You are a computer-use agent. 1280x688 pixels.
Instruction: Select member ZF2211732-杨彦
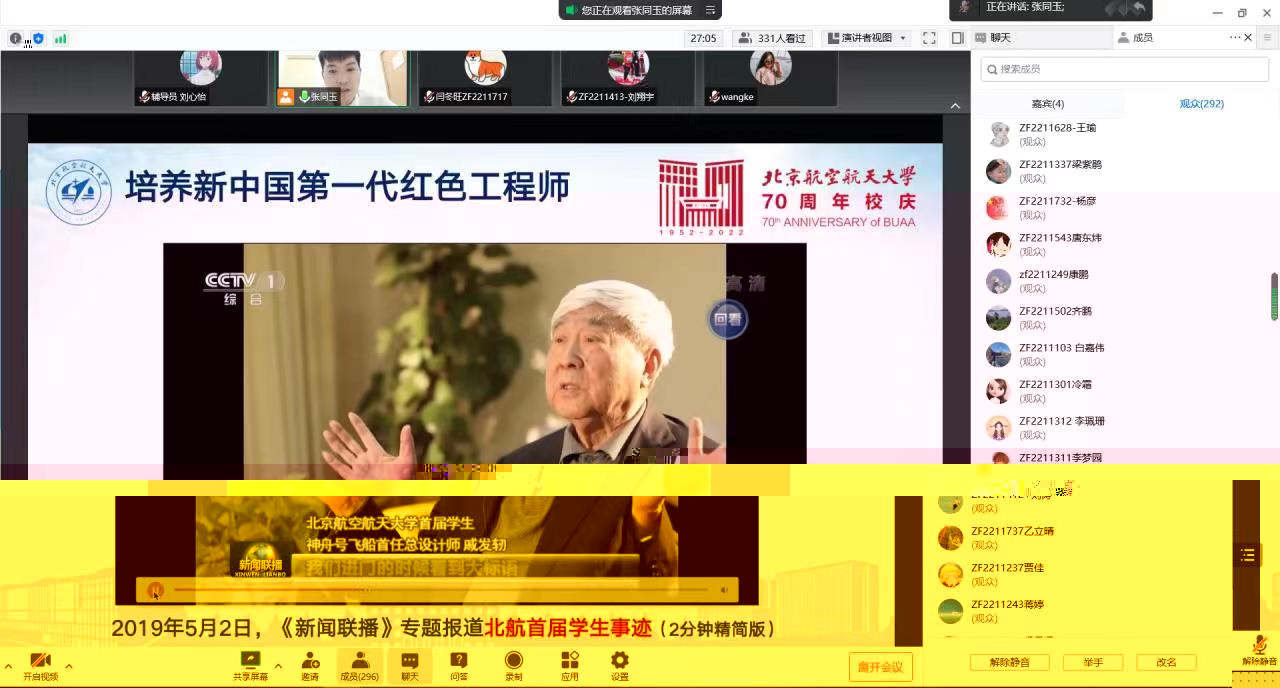click(1120, 208)
